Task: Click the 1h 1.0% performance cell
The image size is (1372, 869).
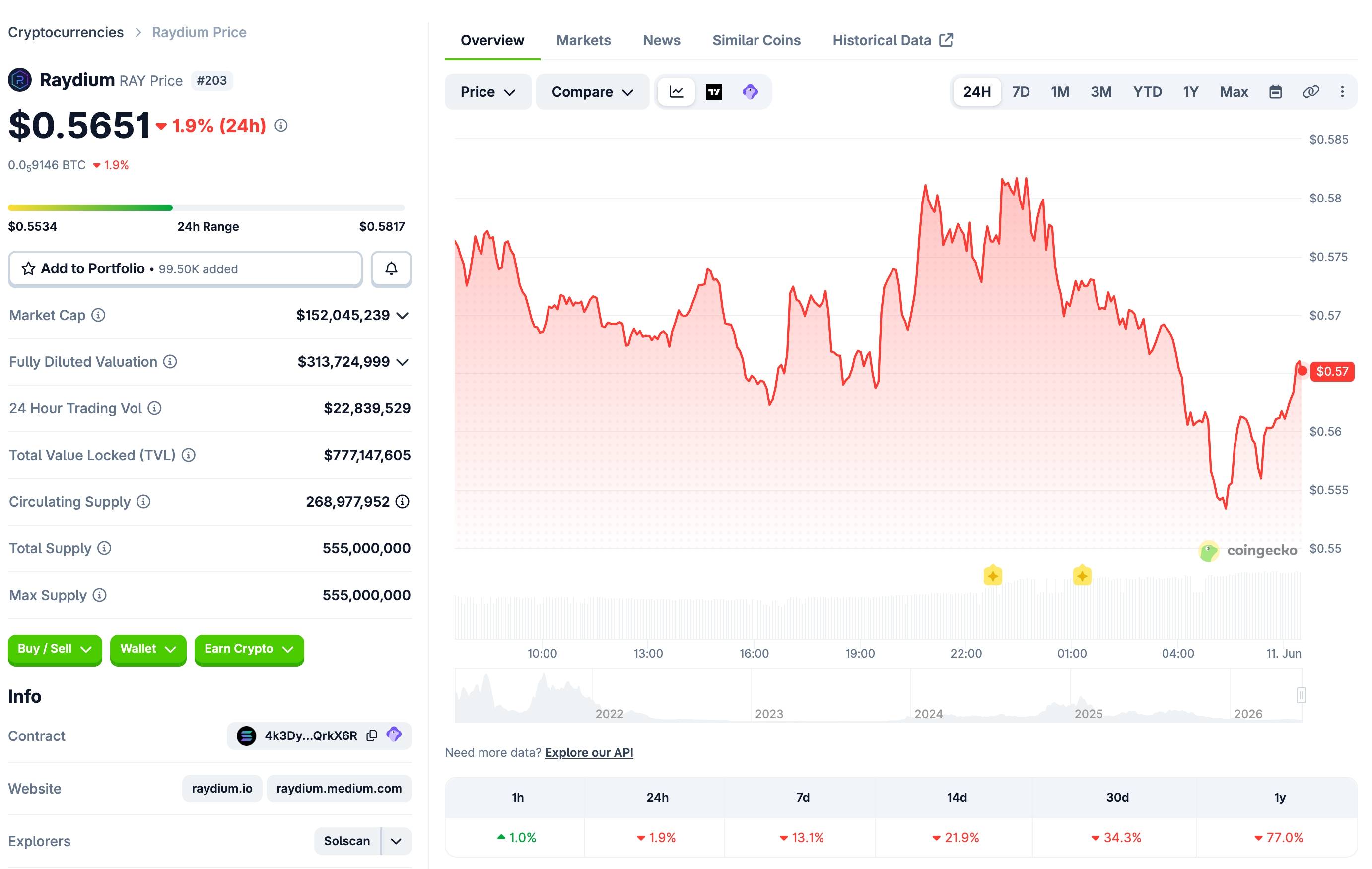Action: click(516, 837)
